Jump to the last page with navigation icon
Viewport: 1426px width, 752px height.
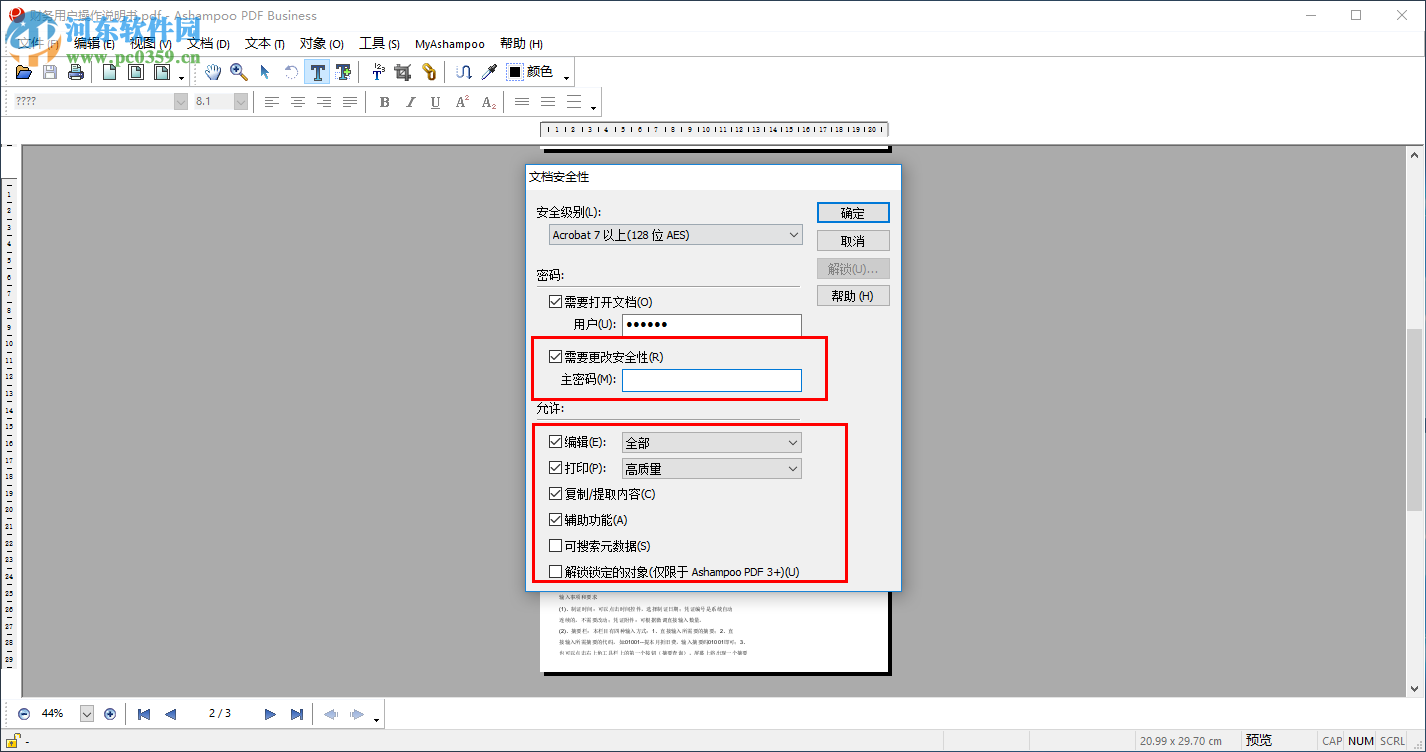(x=297, y=713)
